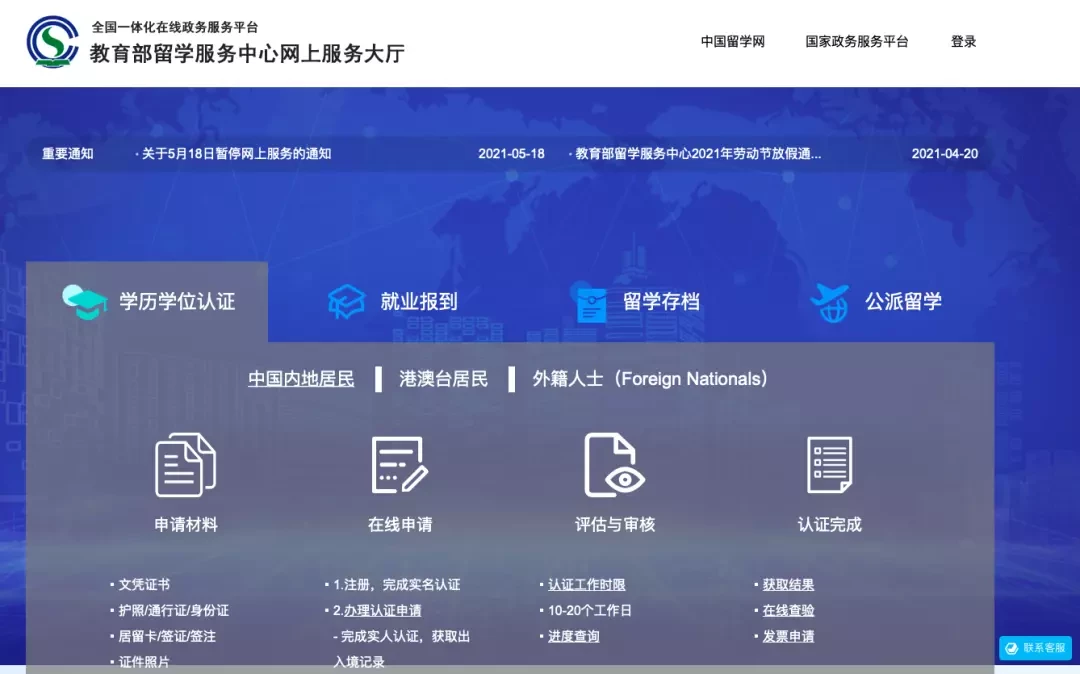Open the 国家政务服务平台 link

tap(857, 41)
